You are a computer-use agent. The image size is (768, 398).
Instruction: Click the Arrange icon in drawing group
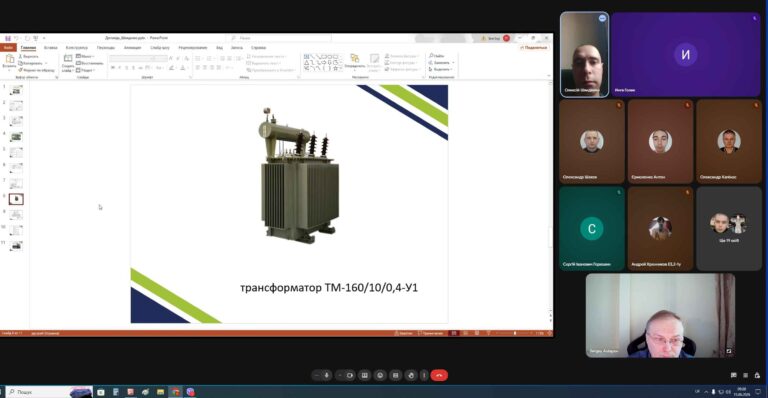point(355,59)
